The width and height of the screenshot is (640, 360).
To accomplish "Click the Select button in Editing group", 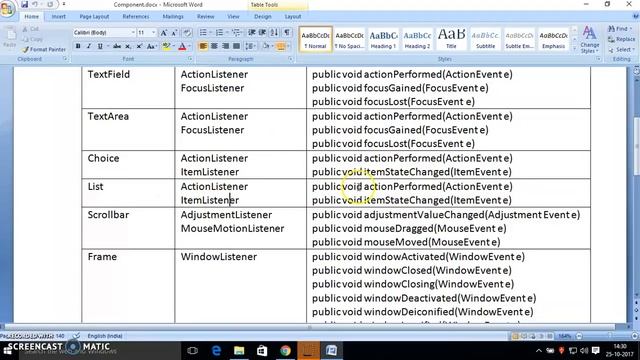I will tap(621, 49).
